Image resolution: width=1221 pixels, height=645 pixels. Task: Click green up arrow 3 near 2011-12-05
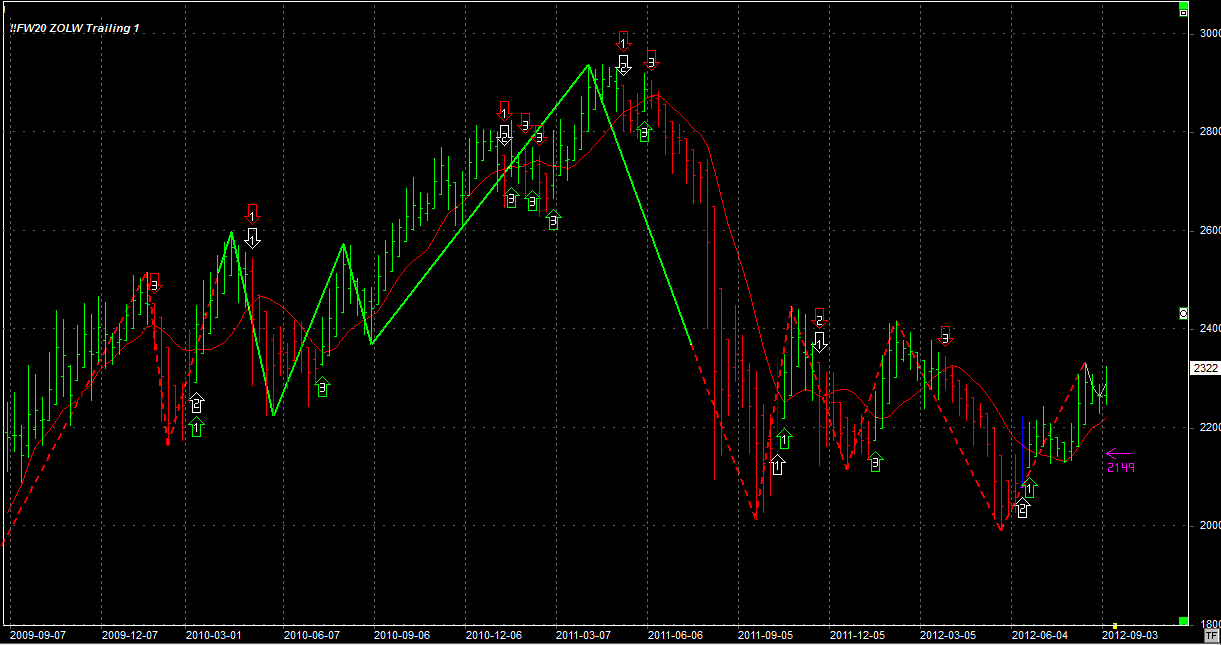[876, 461]
